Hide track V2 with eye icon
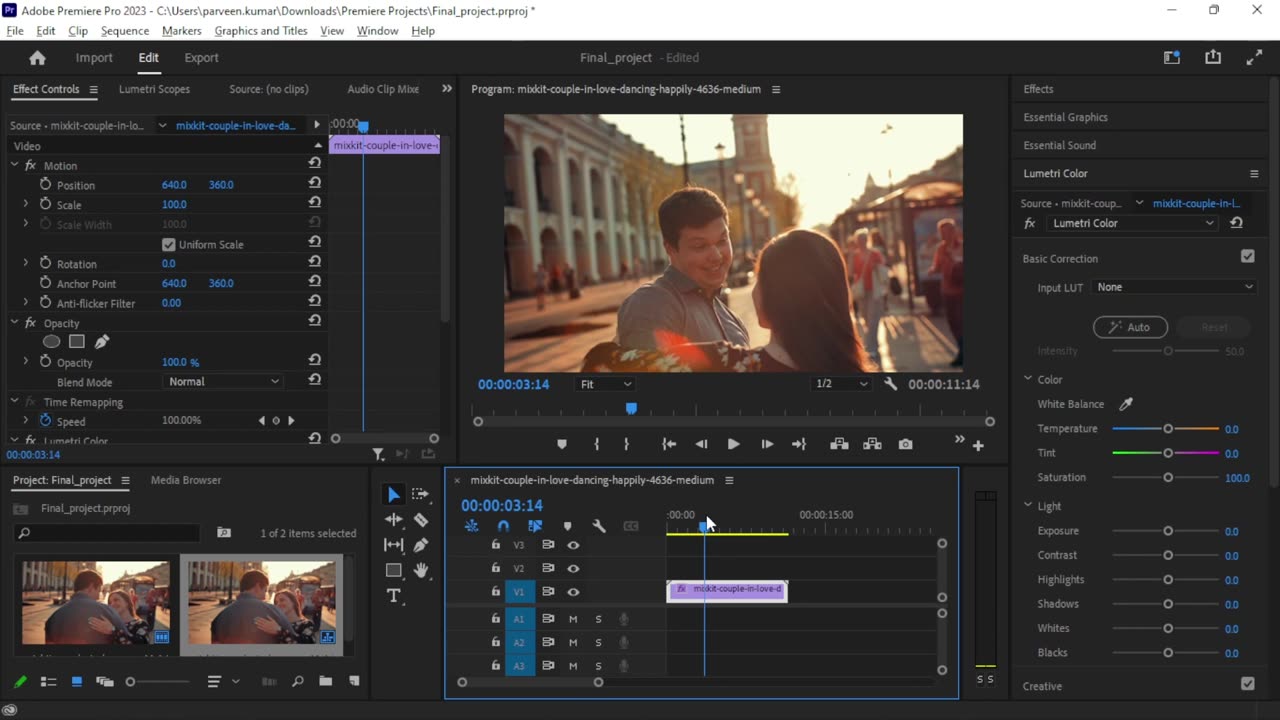1280x720 pixels. pyautogui.click(x=573, y=568)
